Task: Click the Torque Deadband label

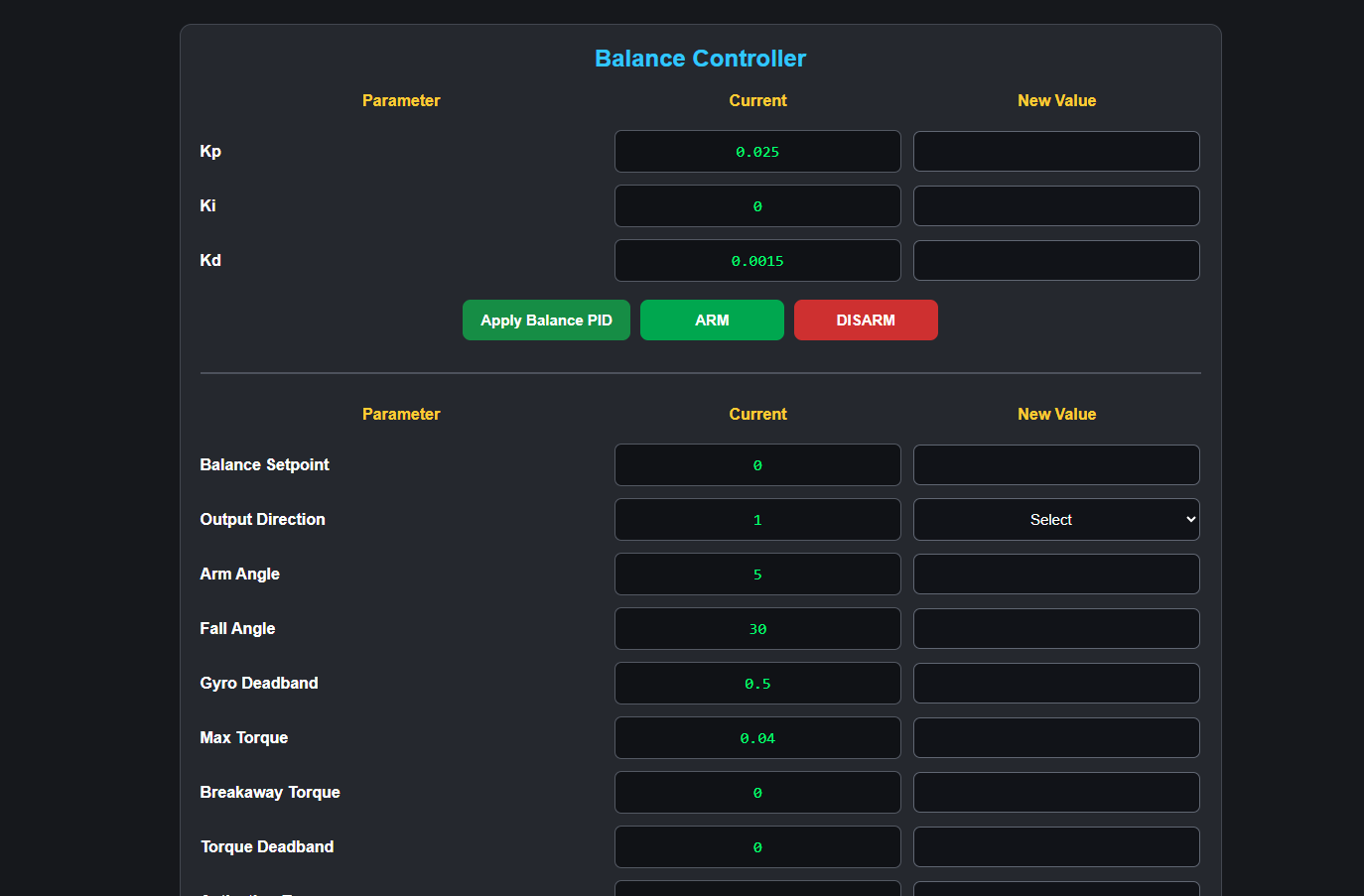Action: (267, 847)
